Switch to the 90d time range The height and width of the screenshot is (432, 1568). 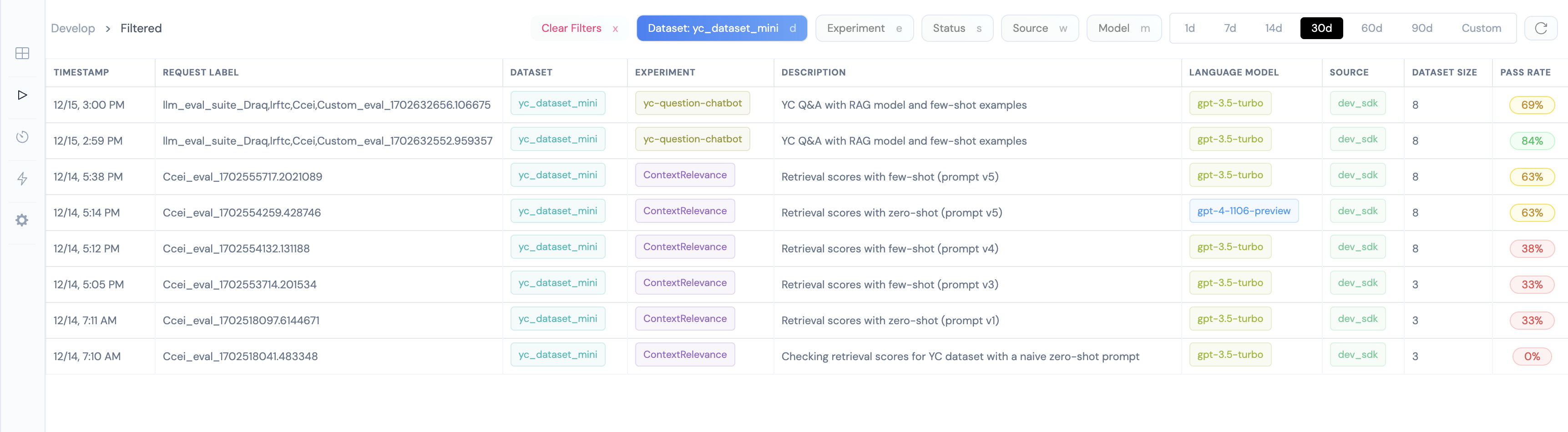(1422, 28)
